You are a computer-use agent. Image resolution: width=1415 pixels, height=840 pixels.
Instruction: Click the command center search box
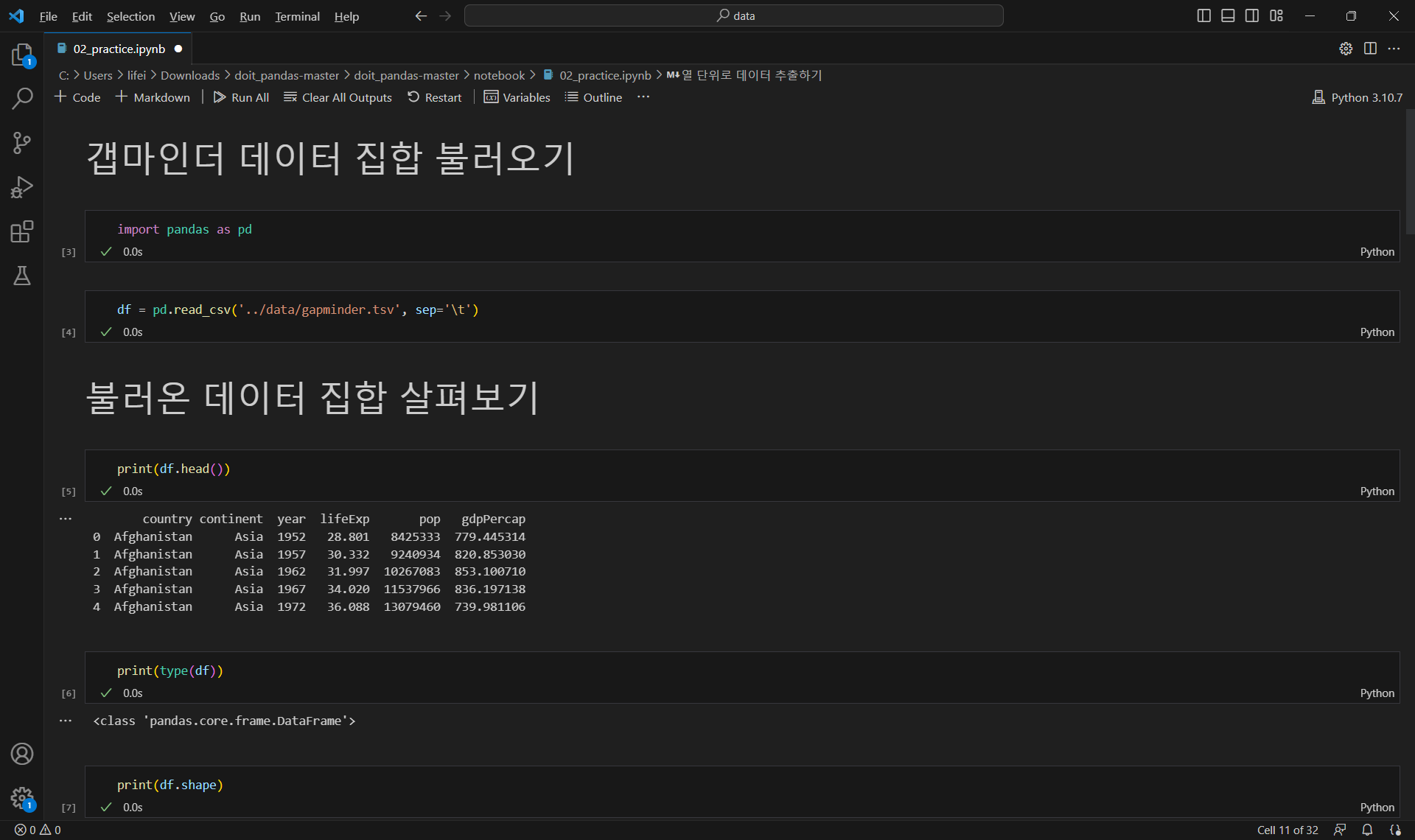coord(734,15)
